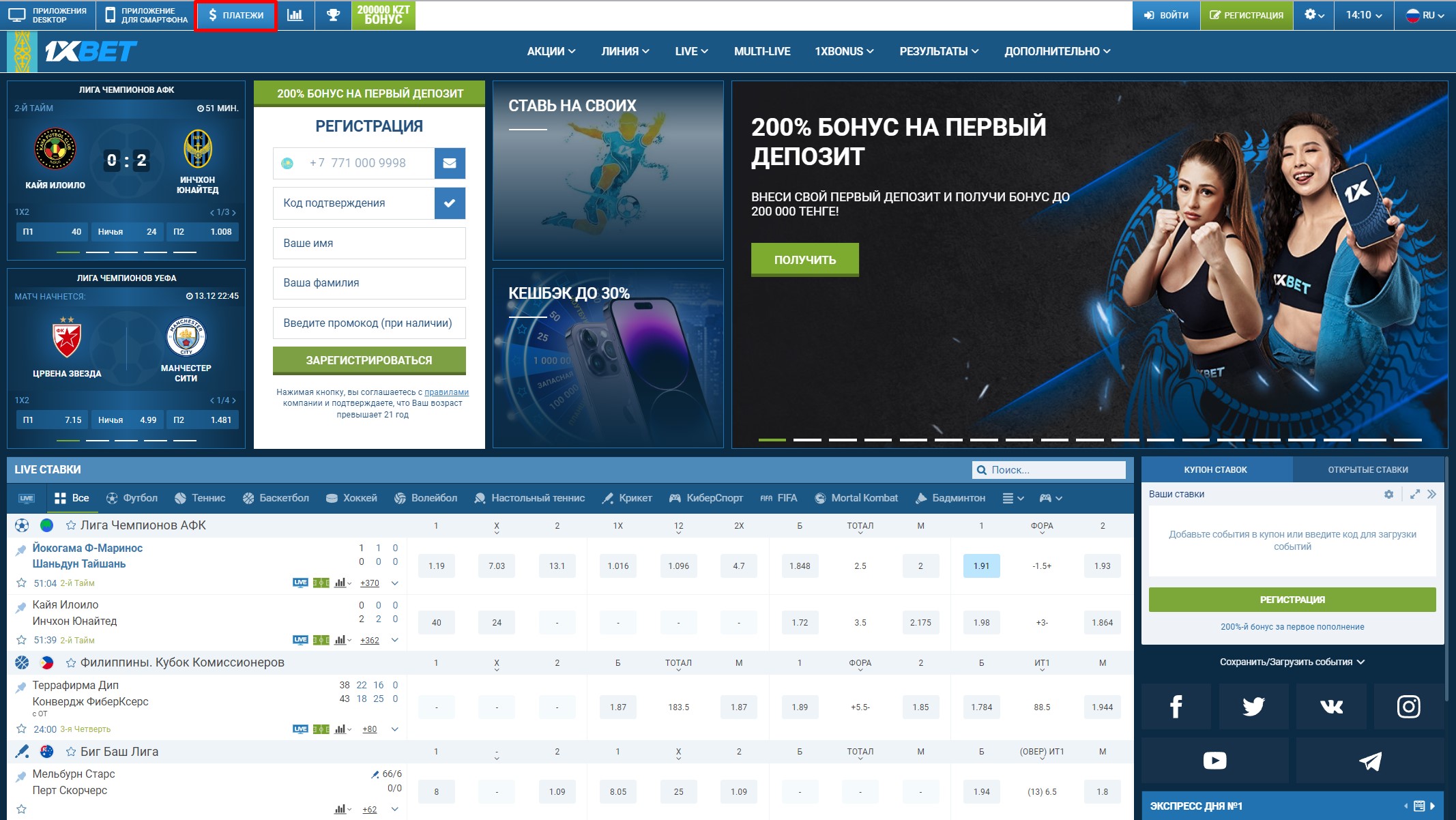
Task: Expand the Дополнительно menu
Action: (x=1057, y=51)
